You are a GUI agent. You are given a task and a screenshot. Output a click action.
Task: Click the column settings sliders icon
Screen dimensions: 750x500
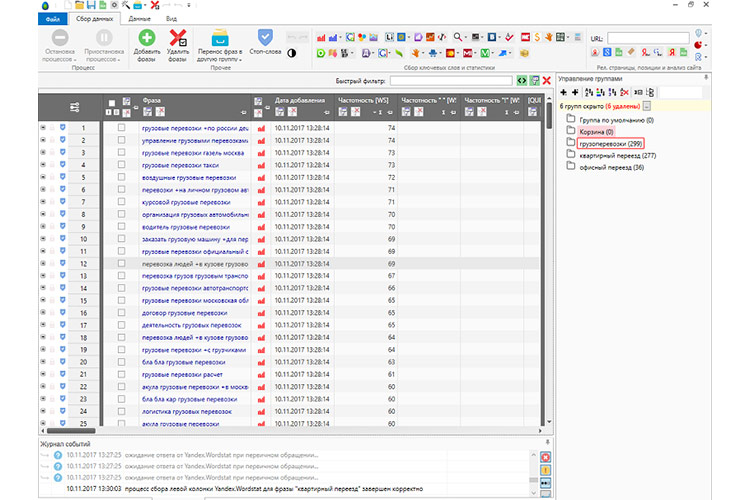[75, 107]
